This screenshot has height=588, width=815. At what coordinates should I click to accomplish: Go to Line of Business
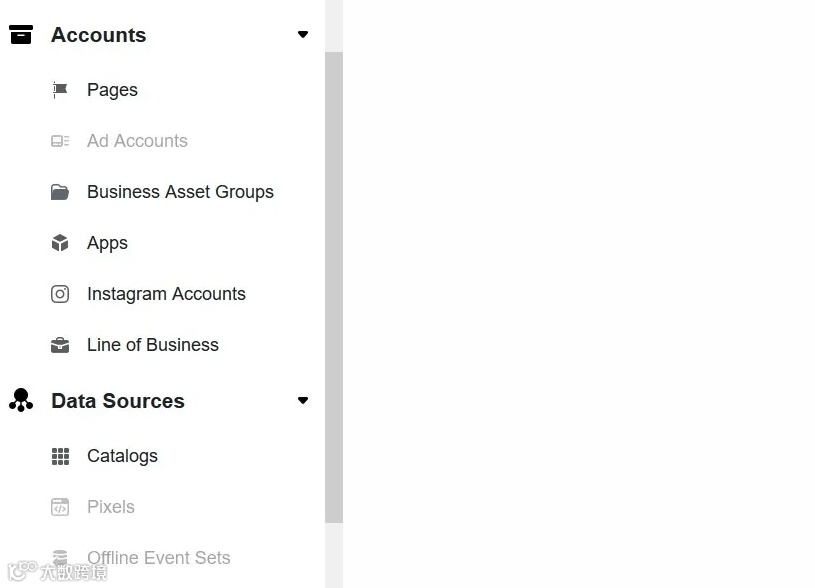coord(153,345)
